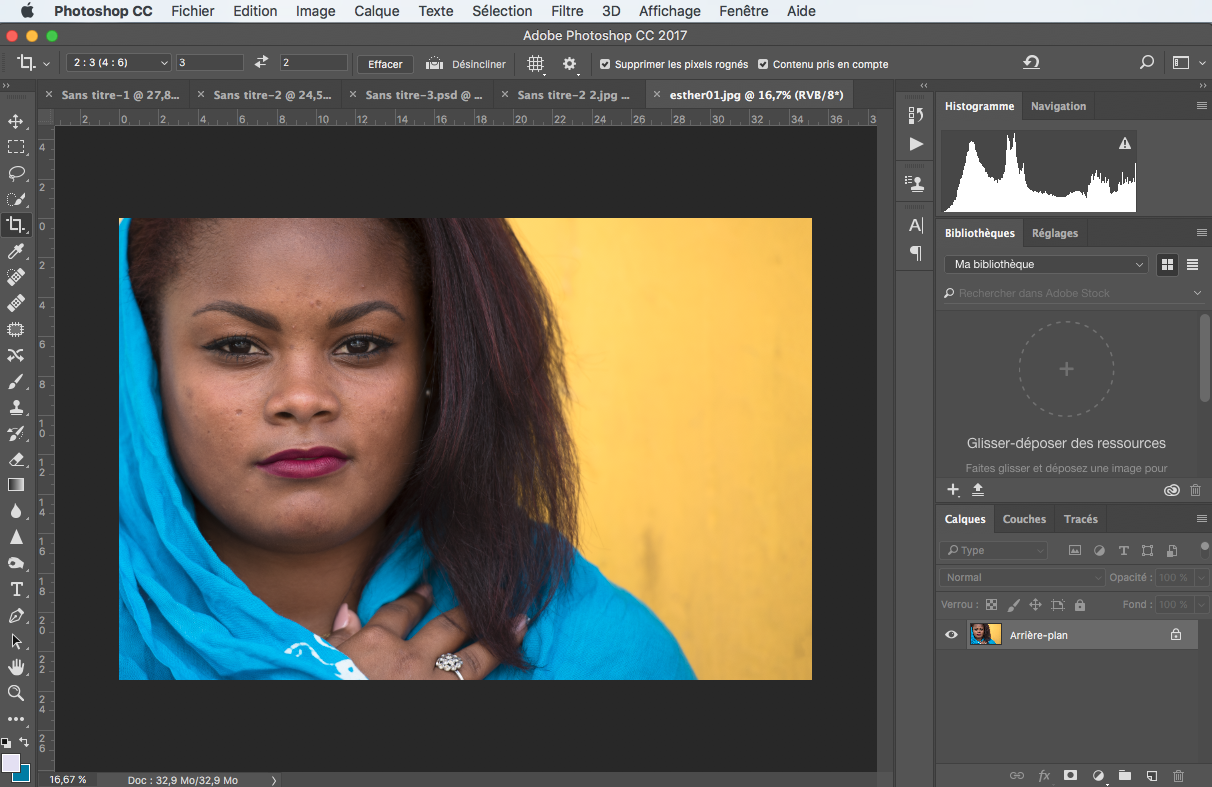
Task: Click the delete layer trash icon
Action: [x=1178, y=775]
